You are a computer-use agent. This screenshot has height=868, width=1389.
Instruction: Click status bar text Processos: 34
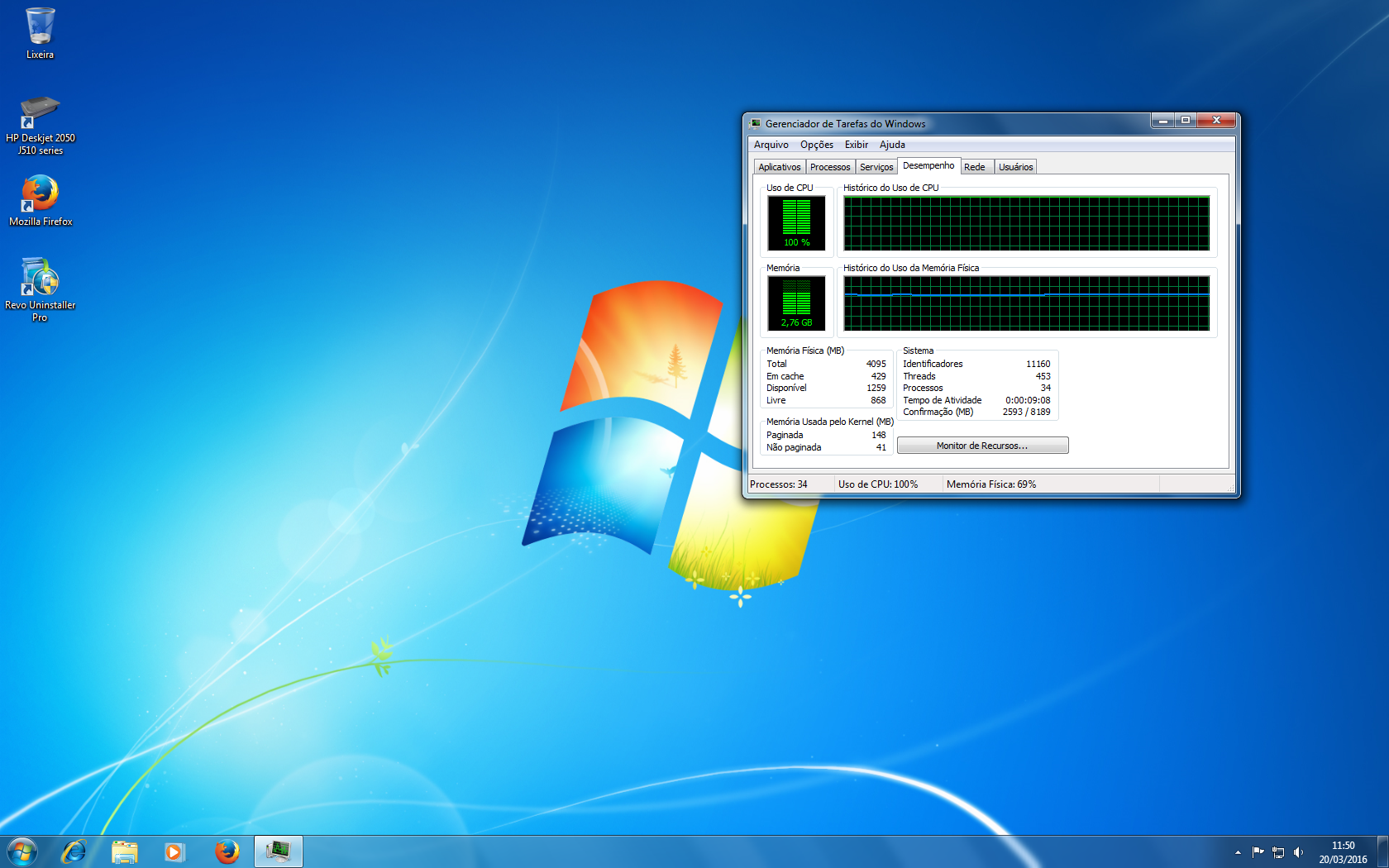pyautogui.click(x=778, y=484)
